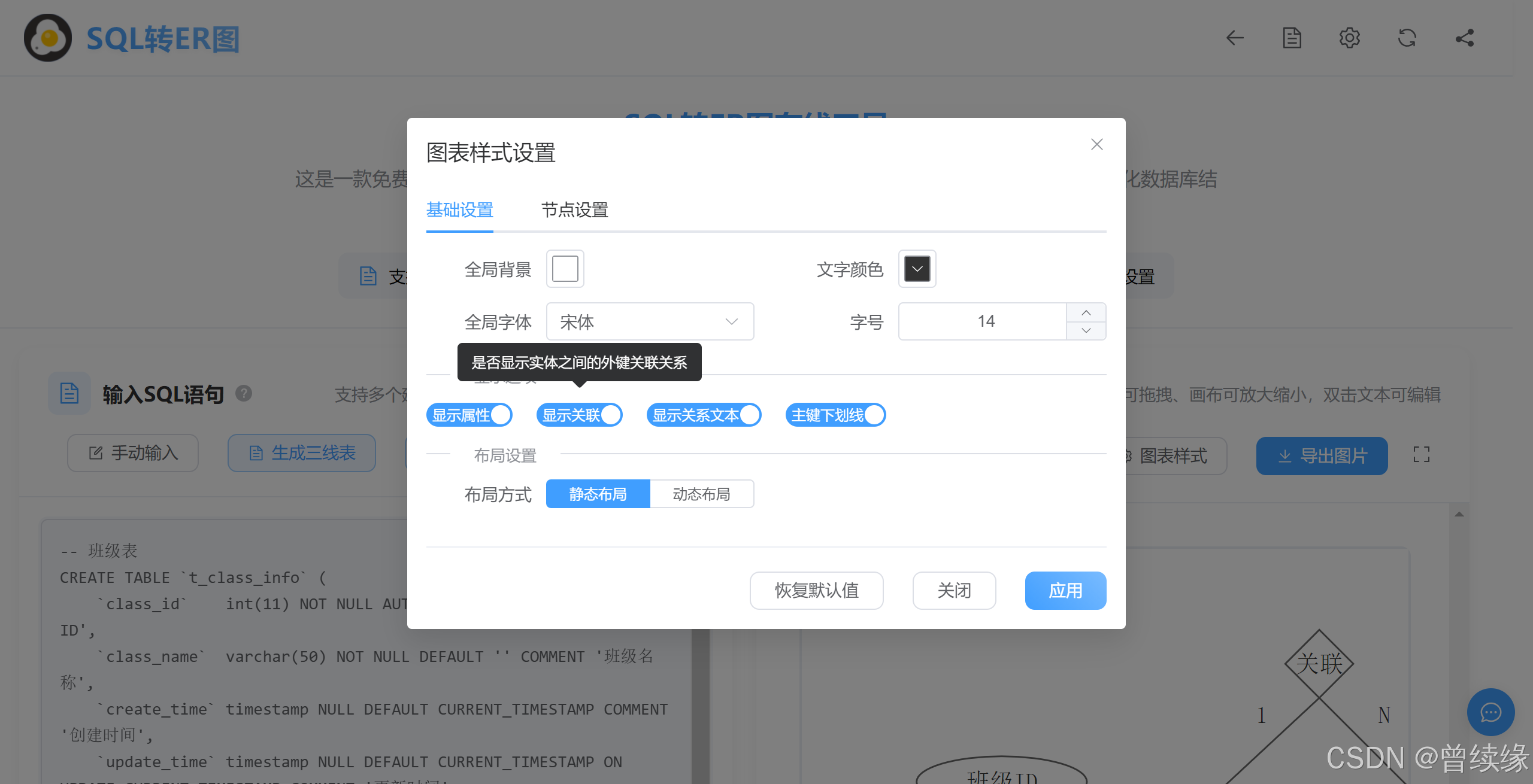
Task: Open the document icon in header
Action: pos(1292,38)
